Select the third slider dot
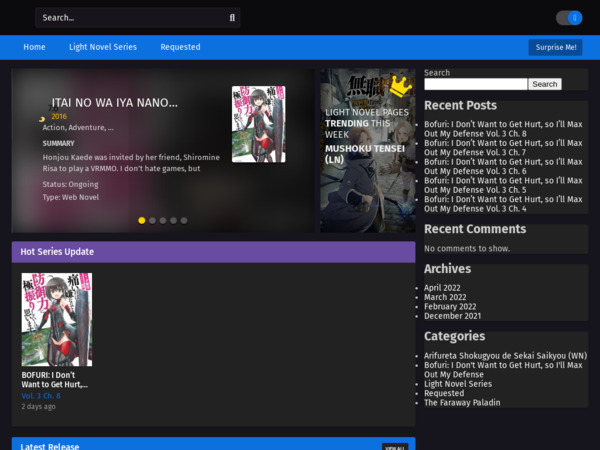The width and height of the screenshot is (600, 450). click(x=163, y=220)
